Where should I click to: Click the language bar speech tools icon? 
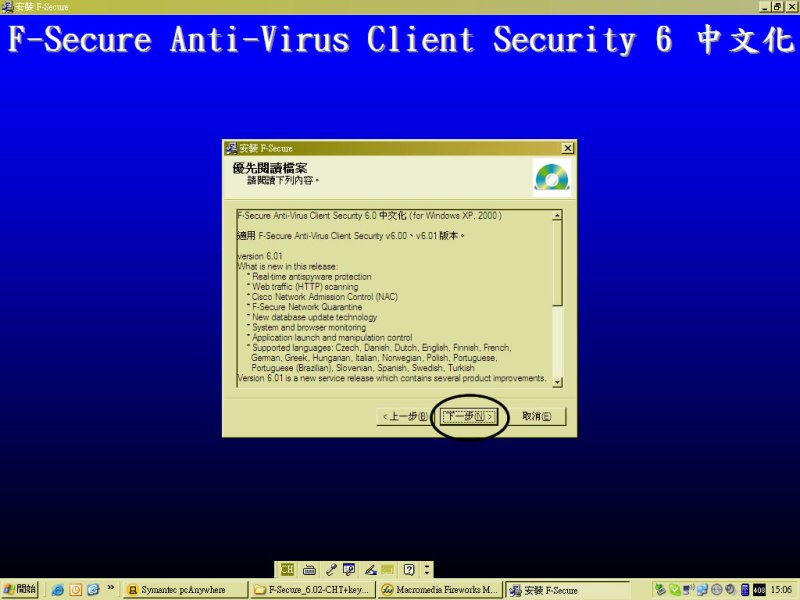[349, 569]
